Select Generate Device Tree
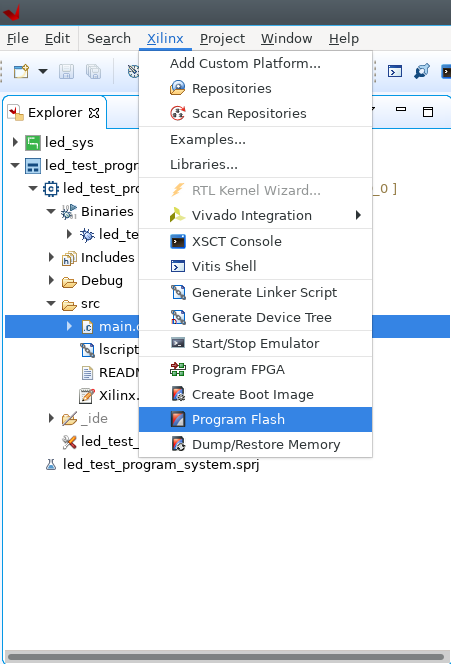The width and height of the screenshot is (451, 664). 255,318
